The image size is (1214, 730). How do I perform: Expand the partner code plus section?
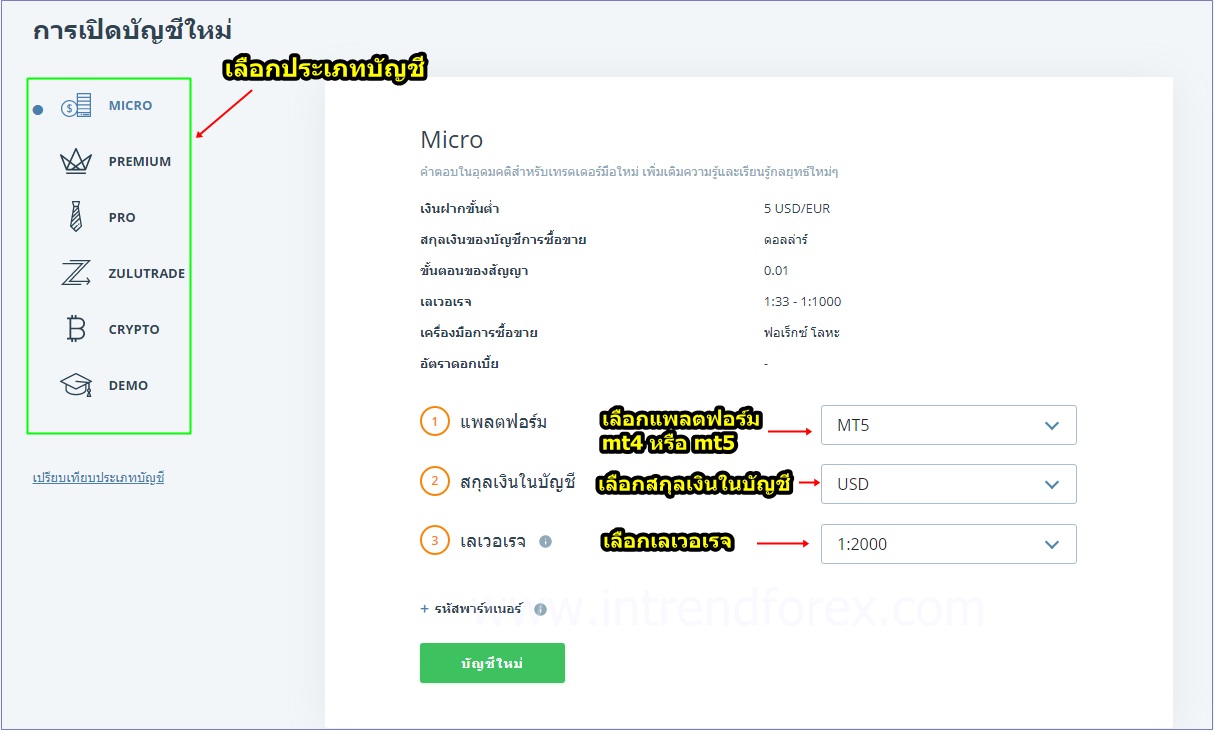425,608
